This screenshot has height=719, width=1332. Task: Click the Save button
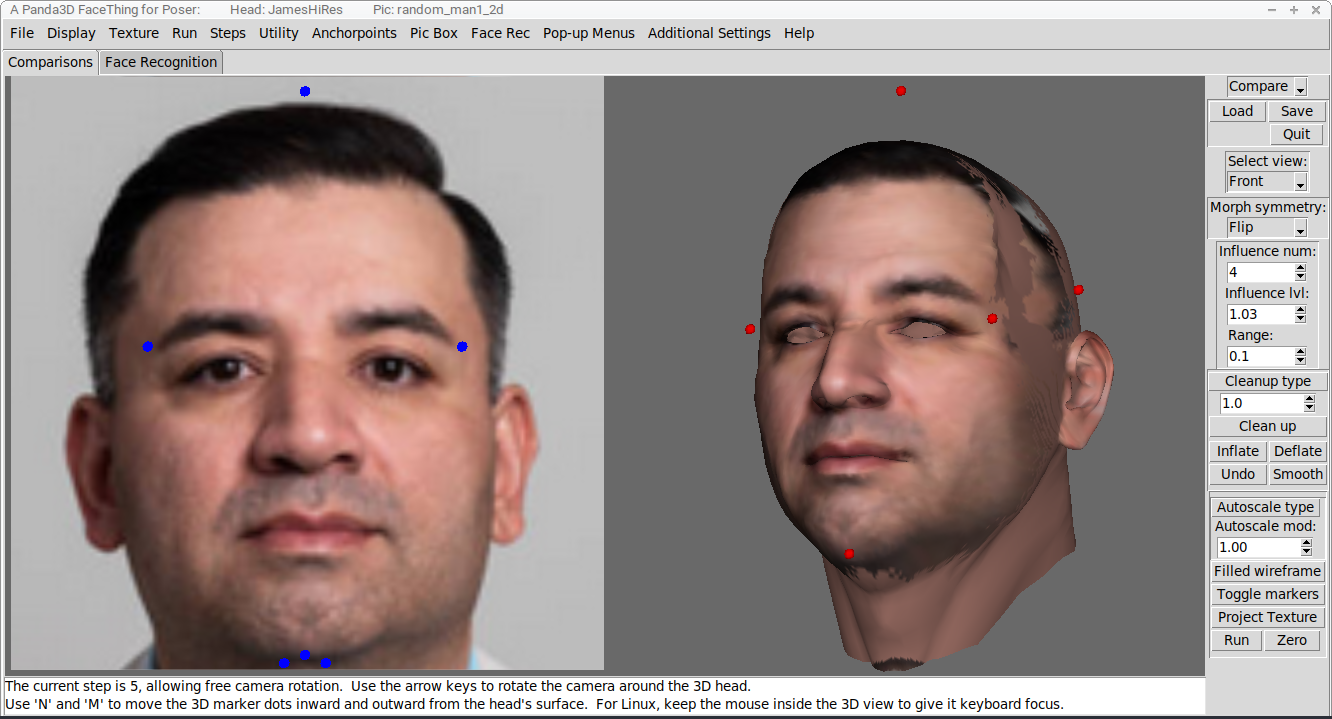click(1297, 111)
